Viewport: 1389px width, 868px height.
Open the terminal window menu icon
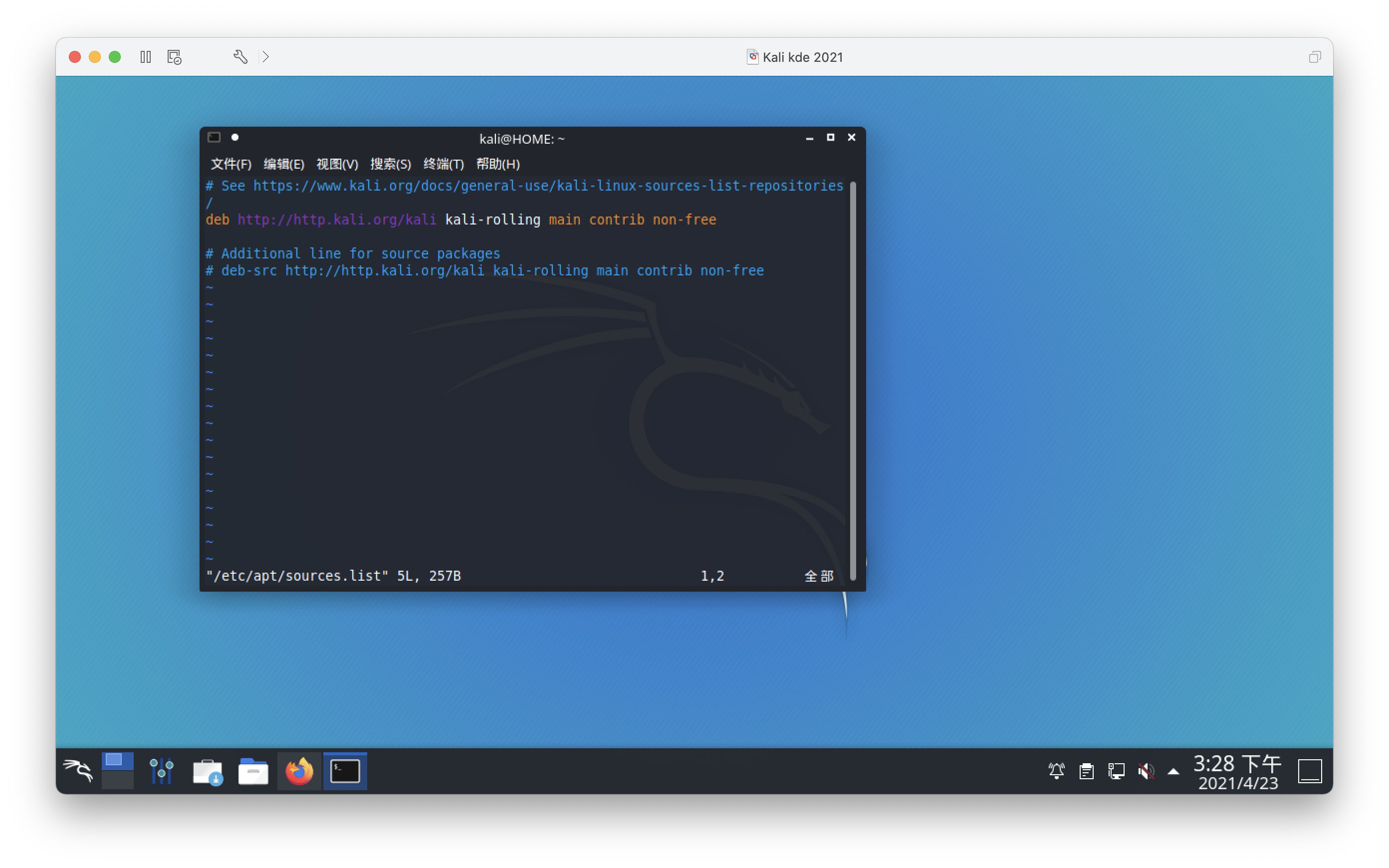coord(214,137)
